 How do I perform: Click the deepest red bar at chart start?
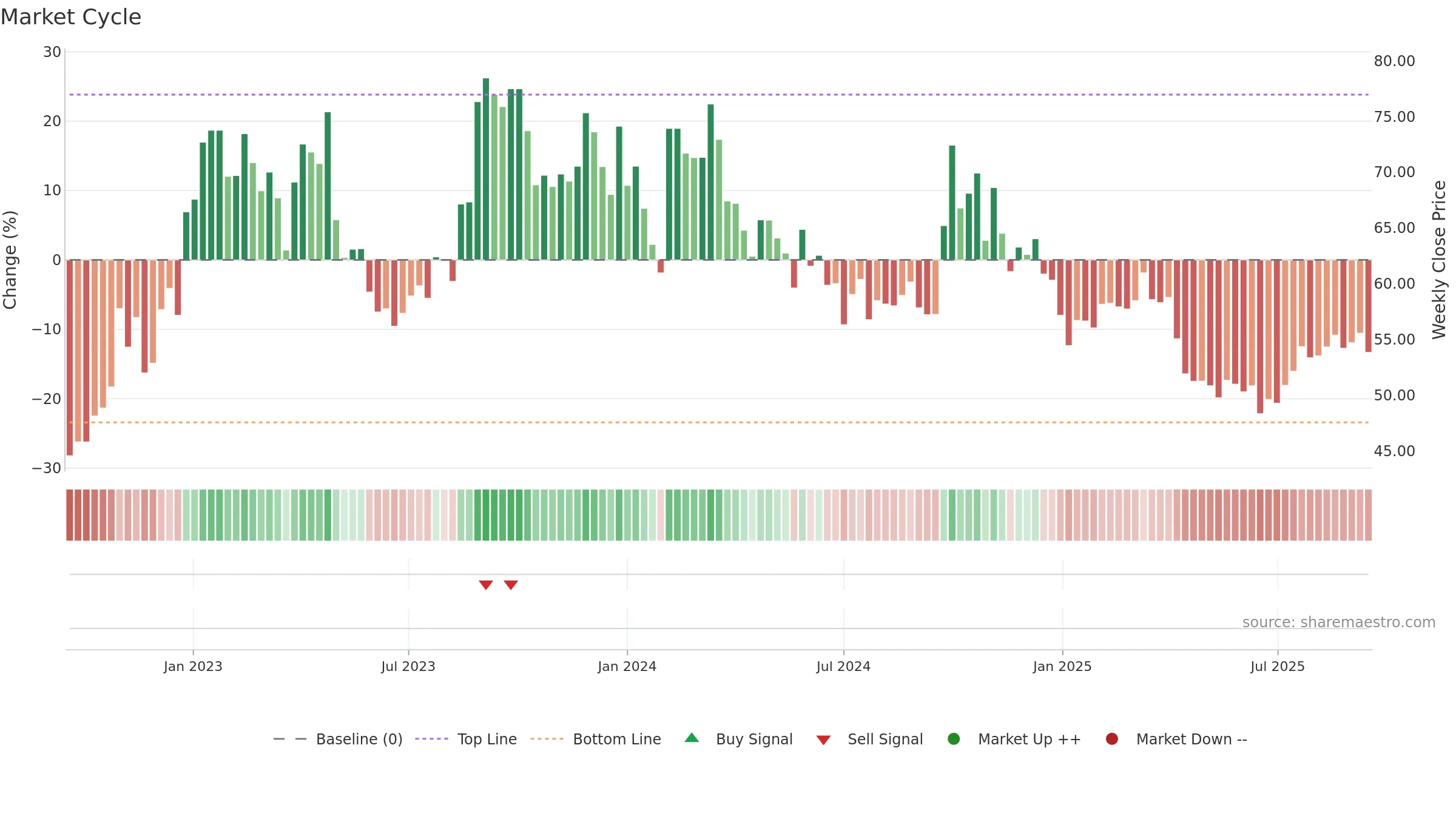[x=70, y=358]
